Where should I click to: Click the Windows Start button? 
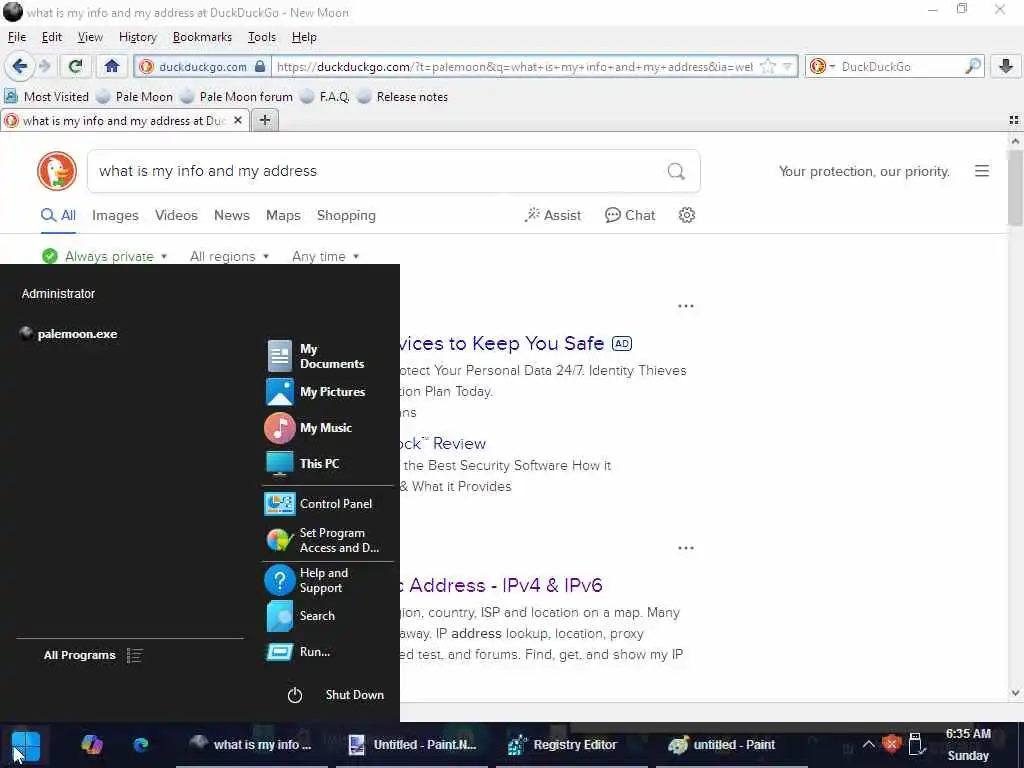tap(26, 745)
